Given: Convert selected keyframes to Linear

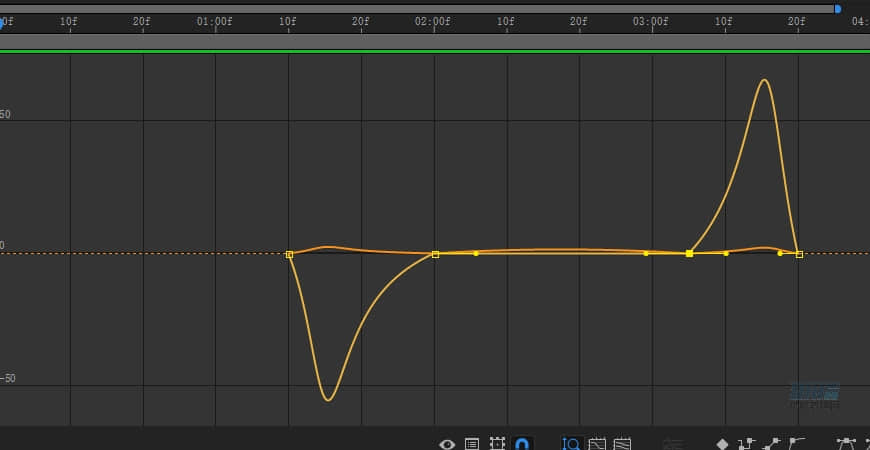Looking at the screenshot, I should click(771, 443).
